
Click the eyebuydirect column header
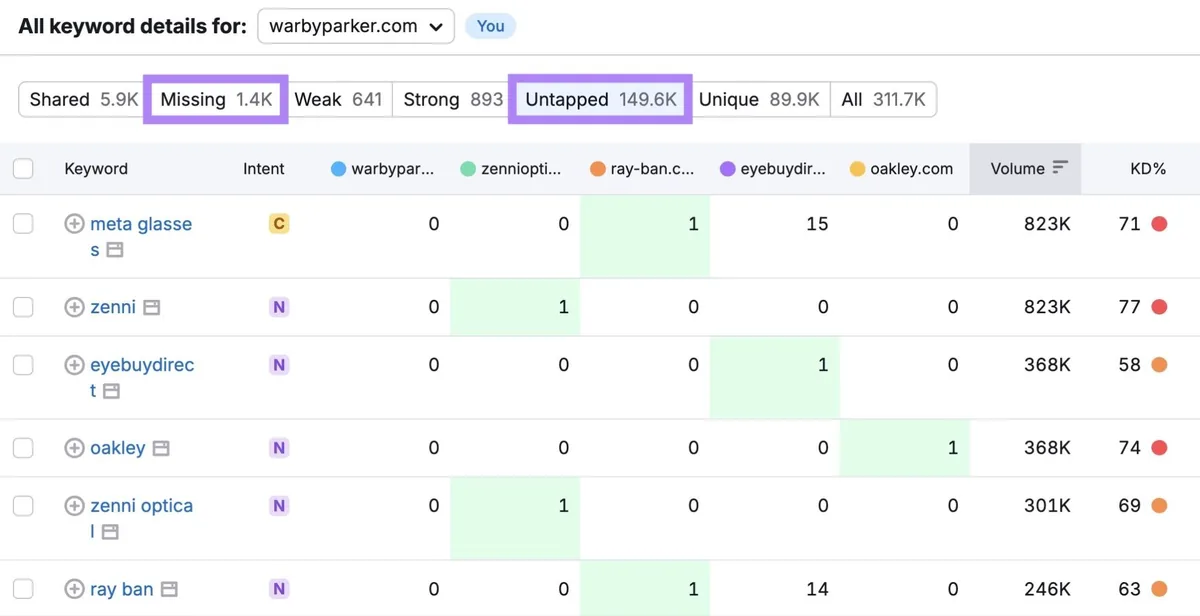pyautogui.click(x=772, y=169)
